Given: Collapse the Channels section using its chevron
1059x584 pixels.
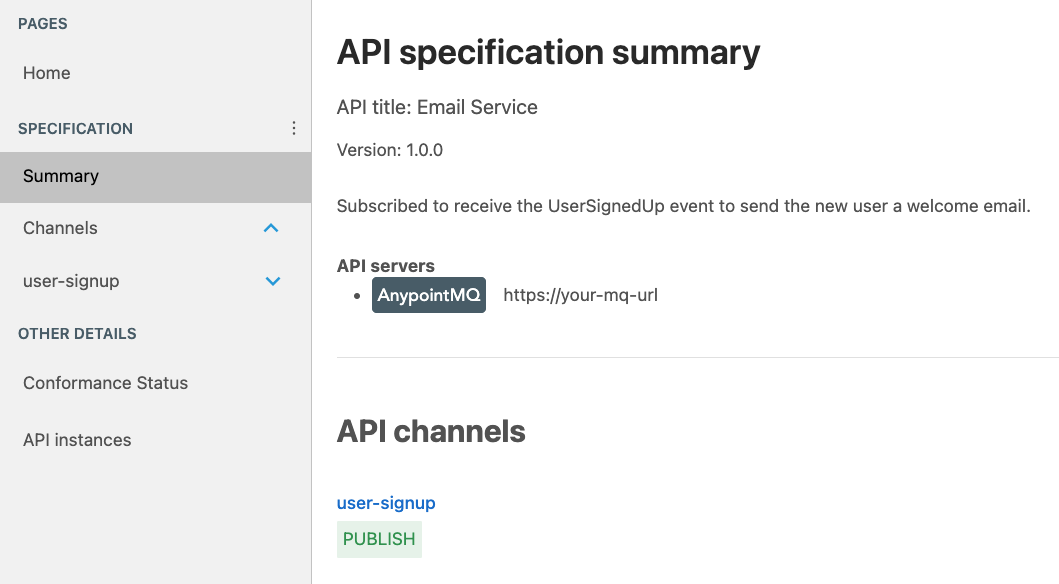Looking at the screenshot, I should coord(271,228).
